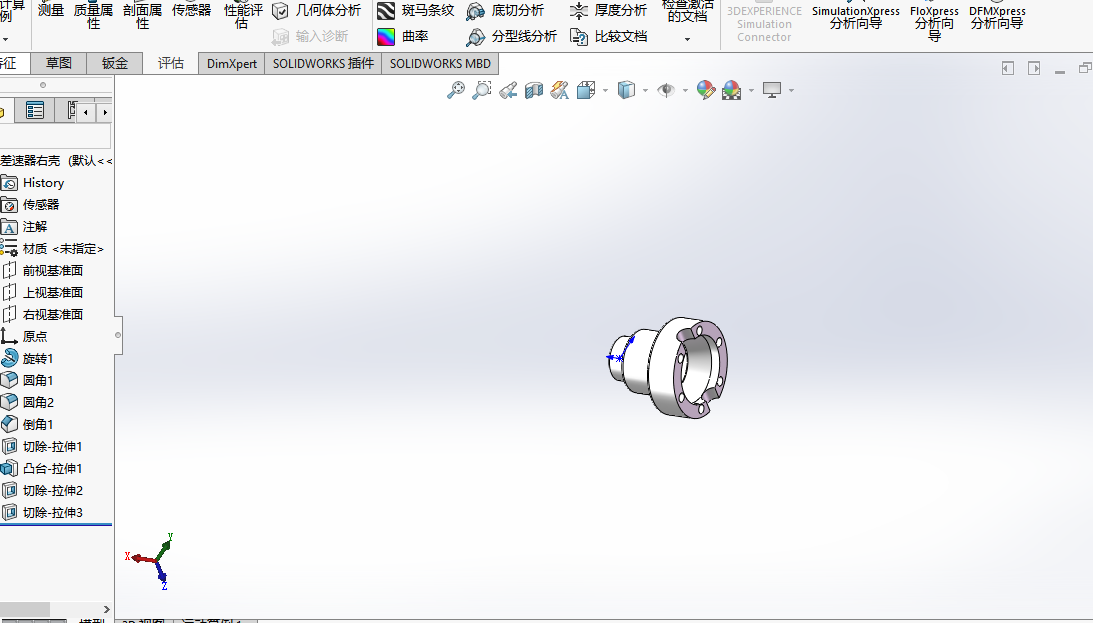The height and width of the screenshot is (623, 1093).
Task: Click the 斑马条纹 zebra stripes tool
Action: point(415,10)
